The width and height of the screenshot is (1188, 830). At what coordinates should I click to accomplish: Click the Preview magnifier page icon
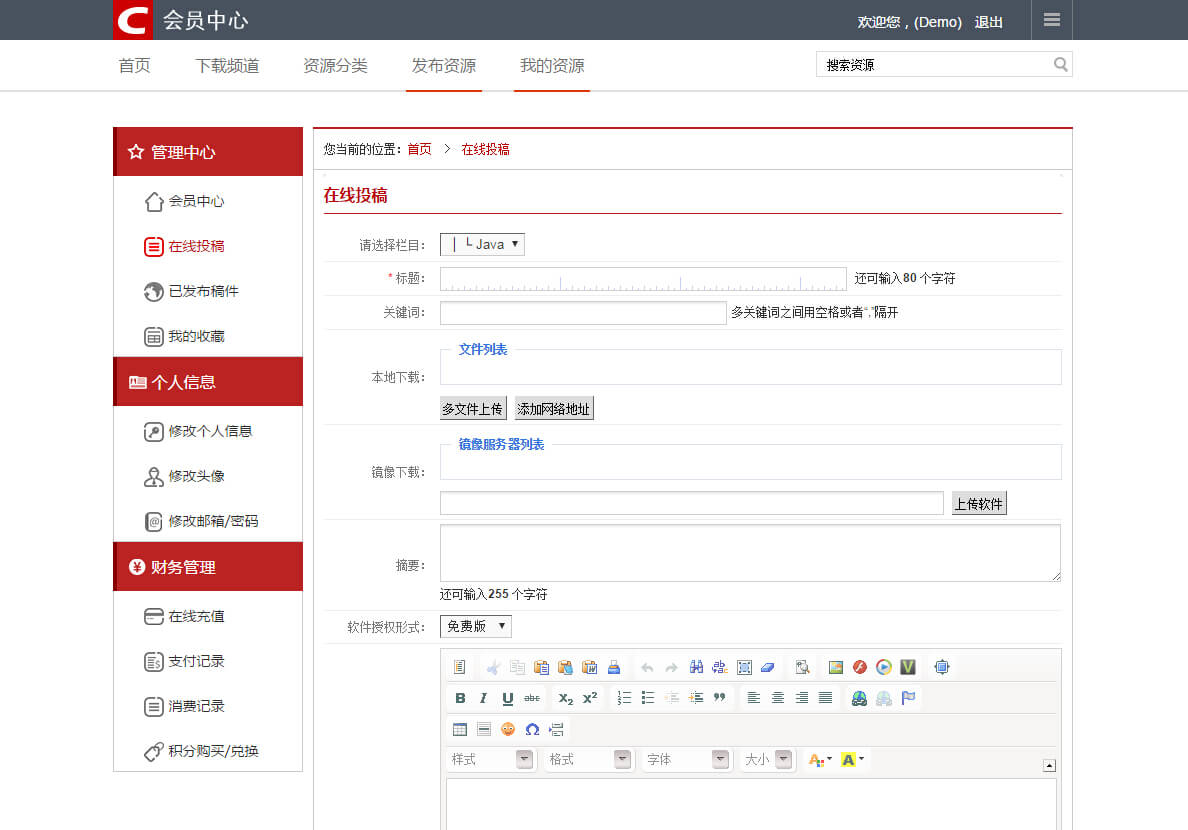802,667
